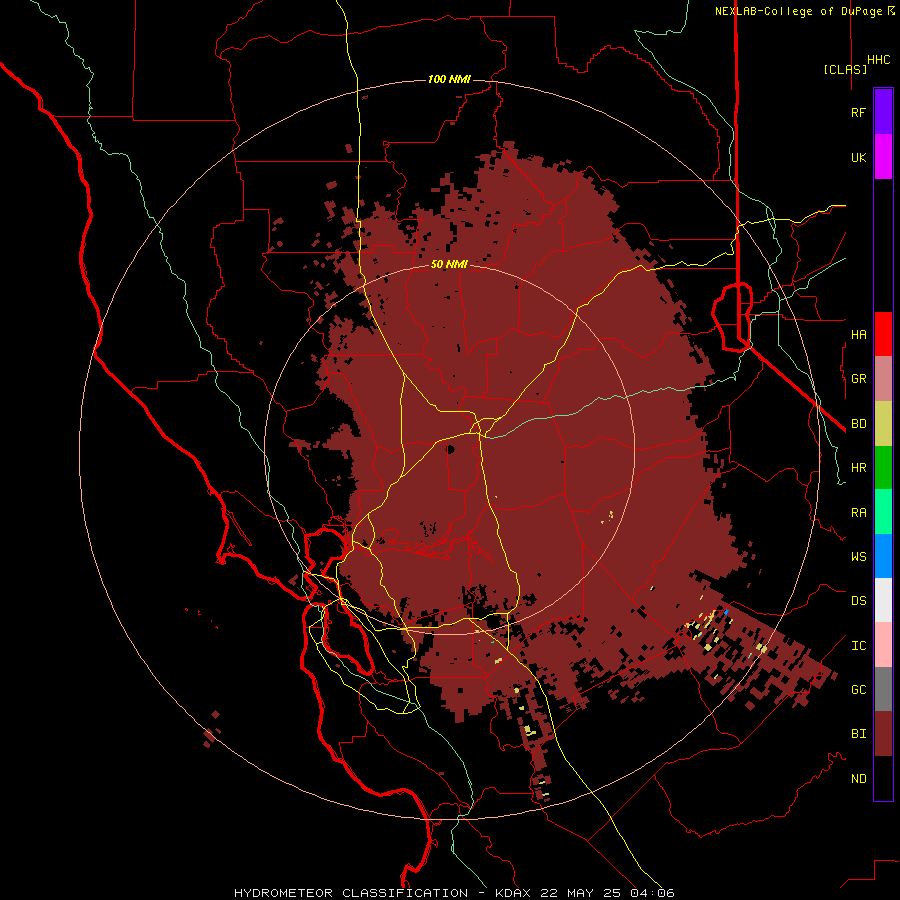The height and width of the screenshot is (900, 900).
Task: Click the IC legend label
Action: [x=858, y=646]
